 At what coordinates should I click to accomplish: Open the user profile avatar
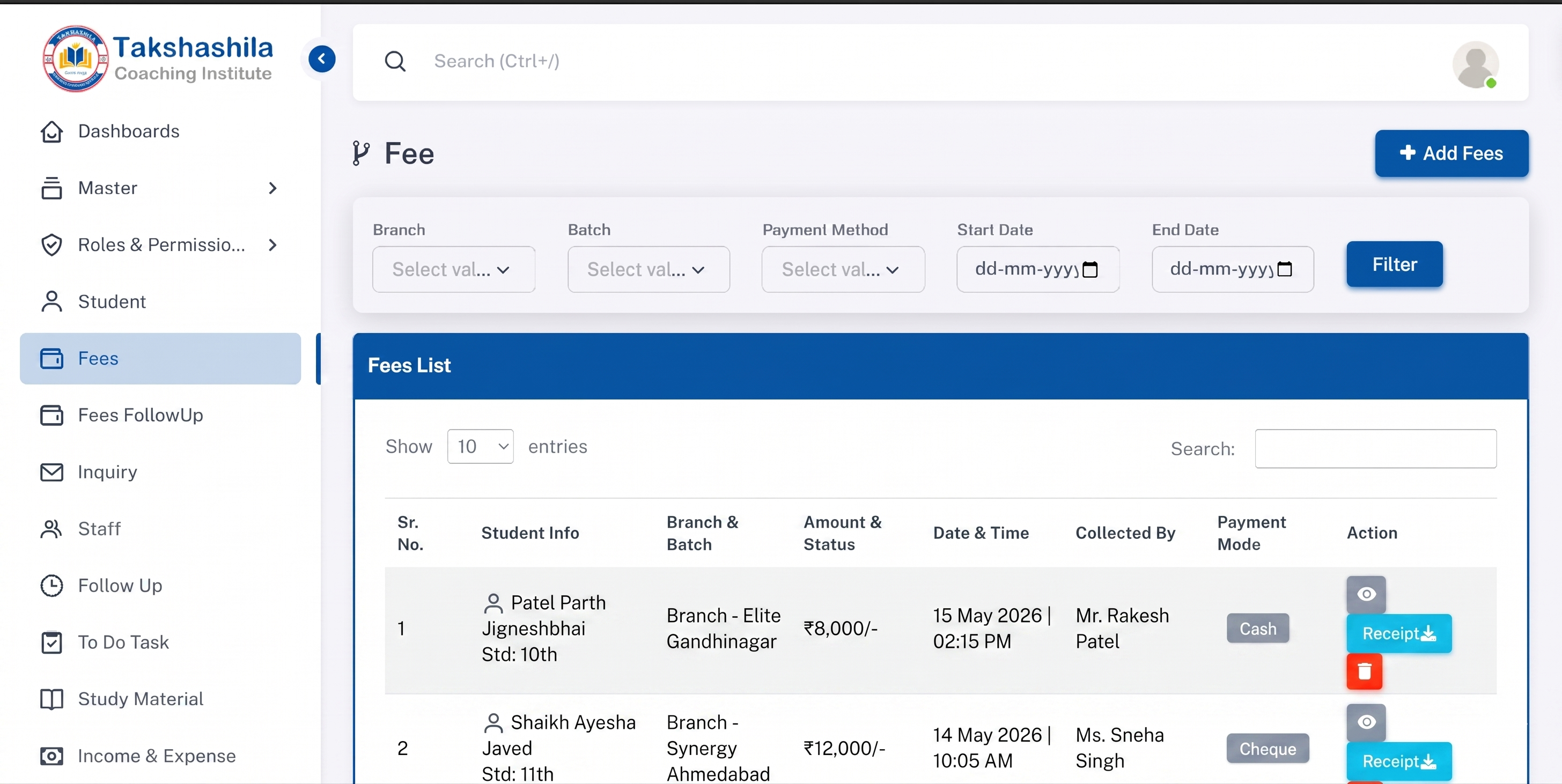(1475, 64)
